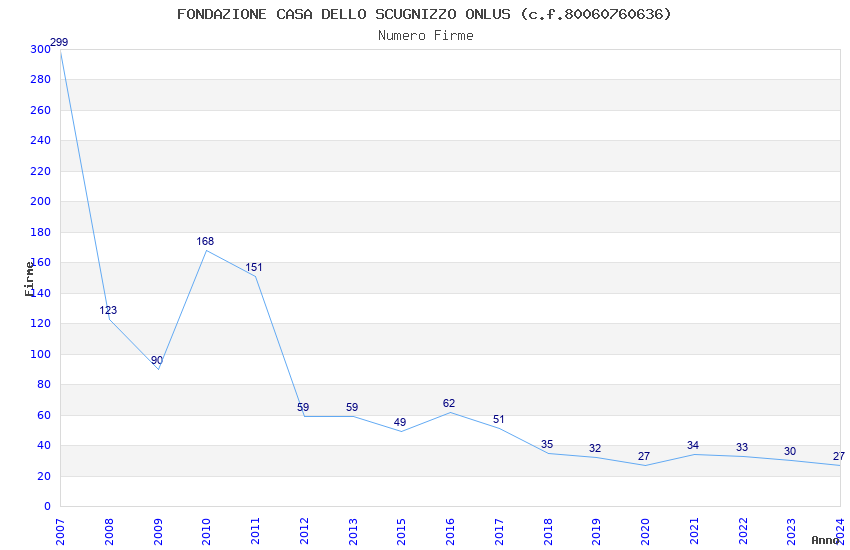Click the subtitle Numero Firme

tap(426, 36)
